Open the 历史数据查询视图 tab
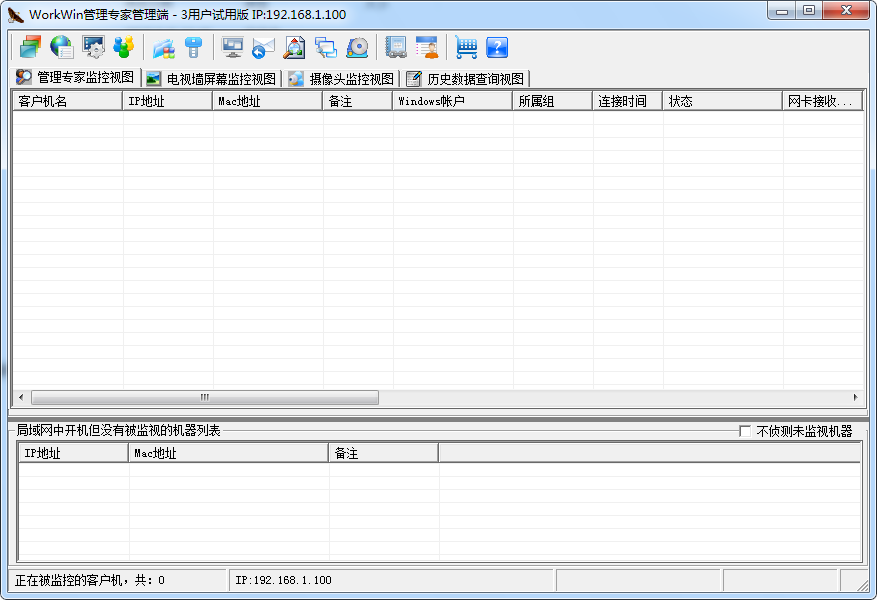Image resolution: width=877 pixels, height=600 pixels. [466, 78]
